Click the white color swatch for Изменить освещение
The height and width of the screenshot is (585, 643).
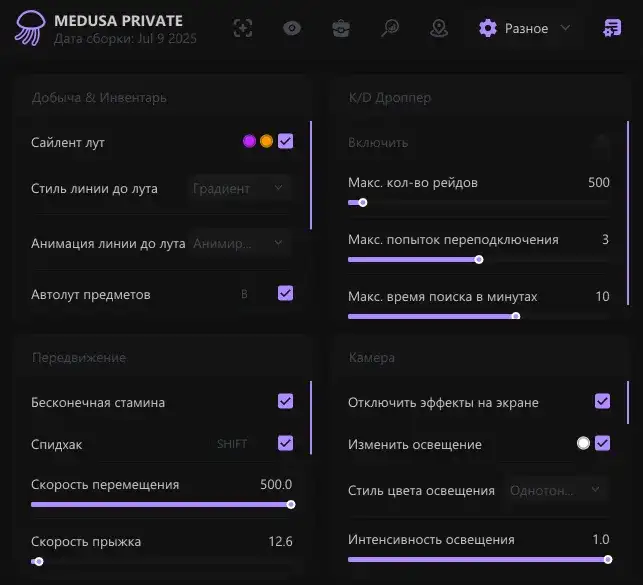583,444
